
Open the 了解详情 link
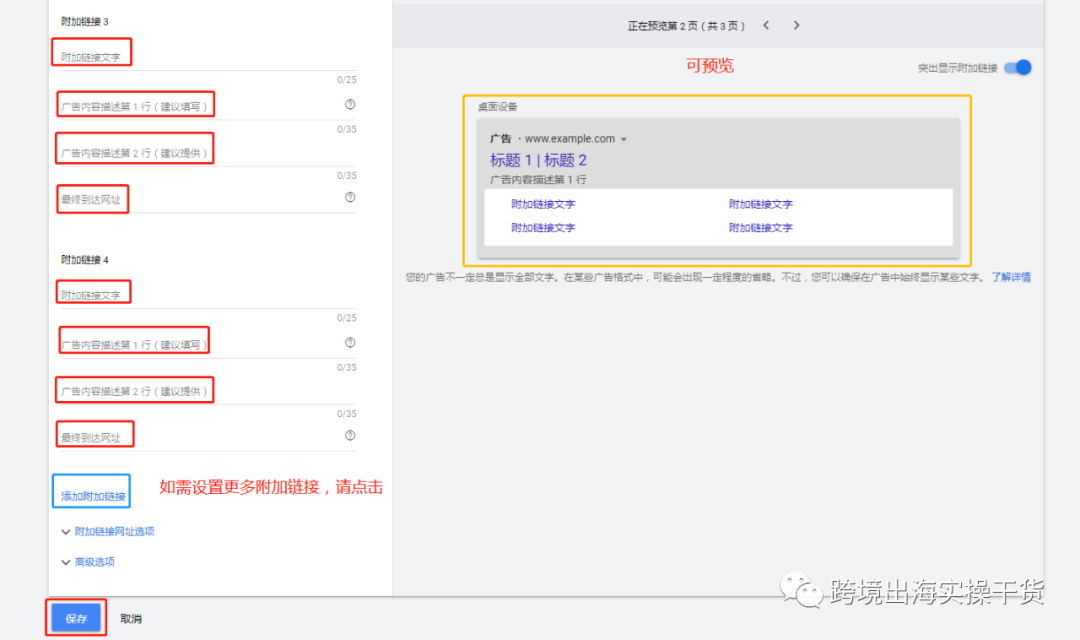[x=1013, y=277]
